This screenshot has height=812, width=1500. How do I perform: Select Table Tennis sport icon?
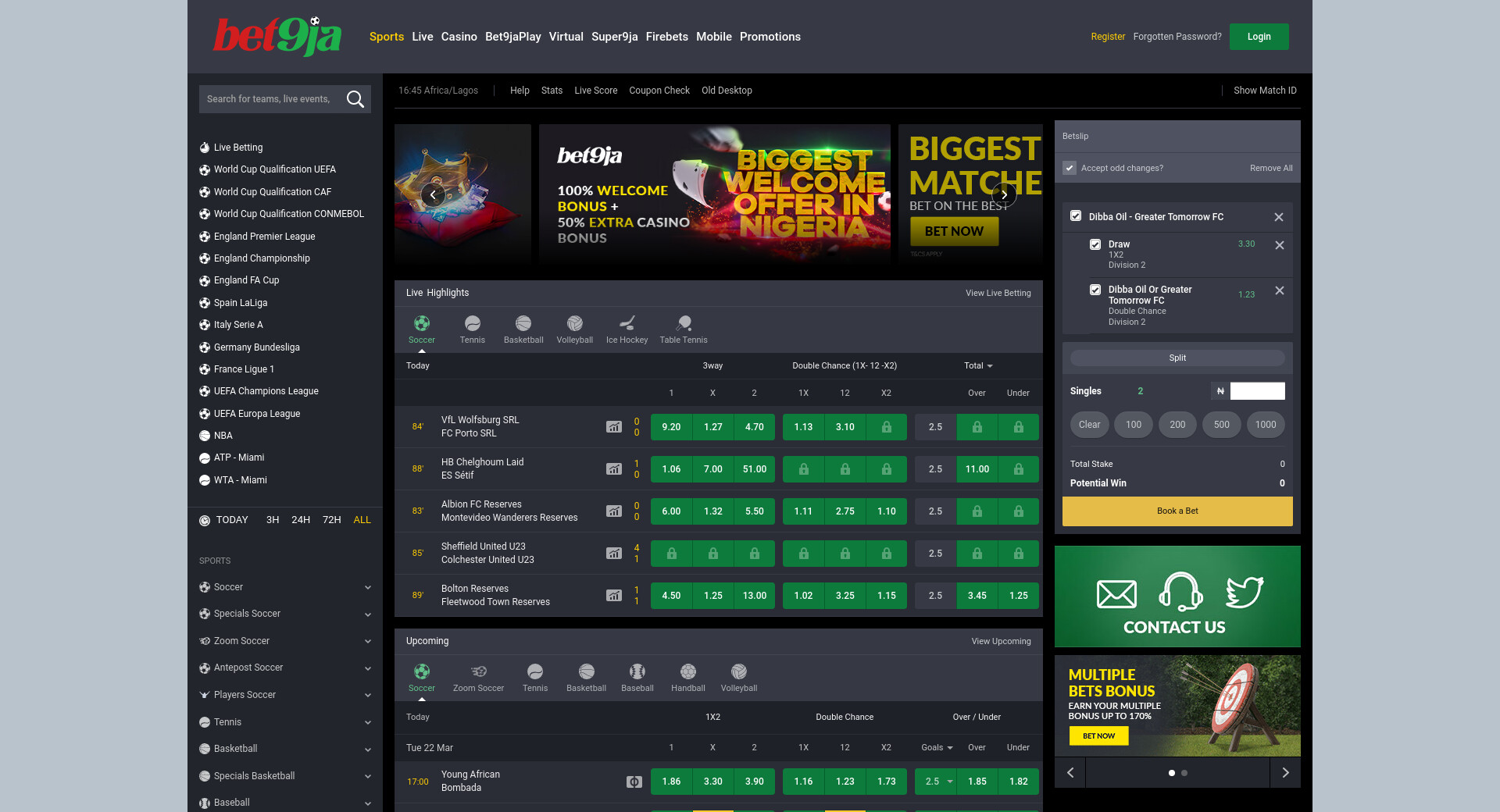(x=684, y=329)
